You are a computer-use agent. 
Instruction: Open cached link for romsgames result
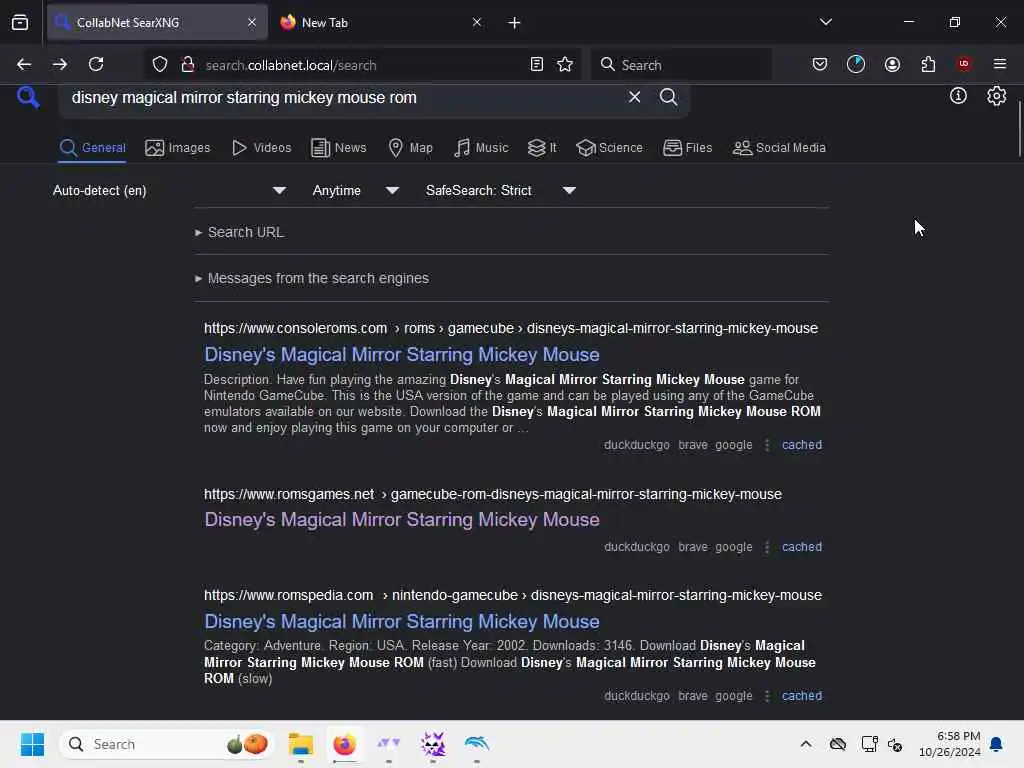click(x=801, y=547)
